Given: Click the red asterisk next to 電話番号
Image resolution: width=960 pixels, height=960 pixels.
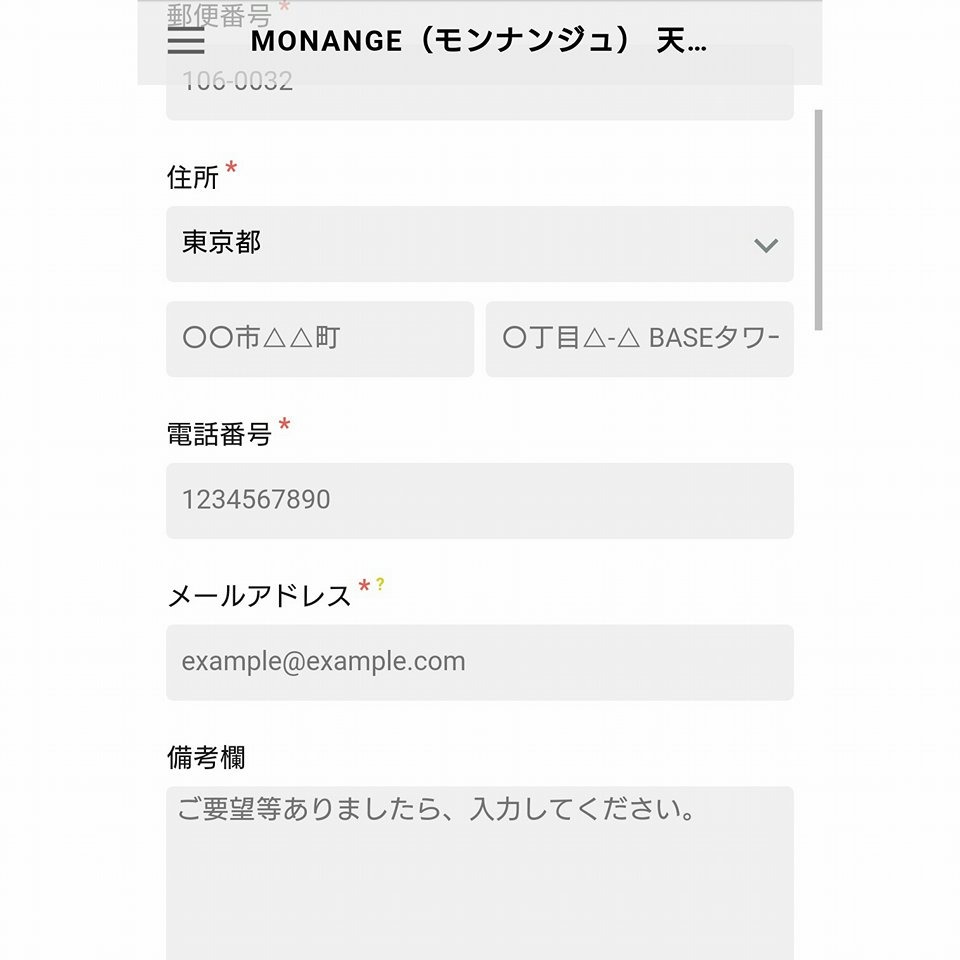Looking at the screenshot, I should coord(284,424).
